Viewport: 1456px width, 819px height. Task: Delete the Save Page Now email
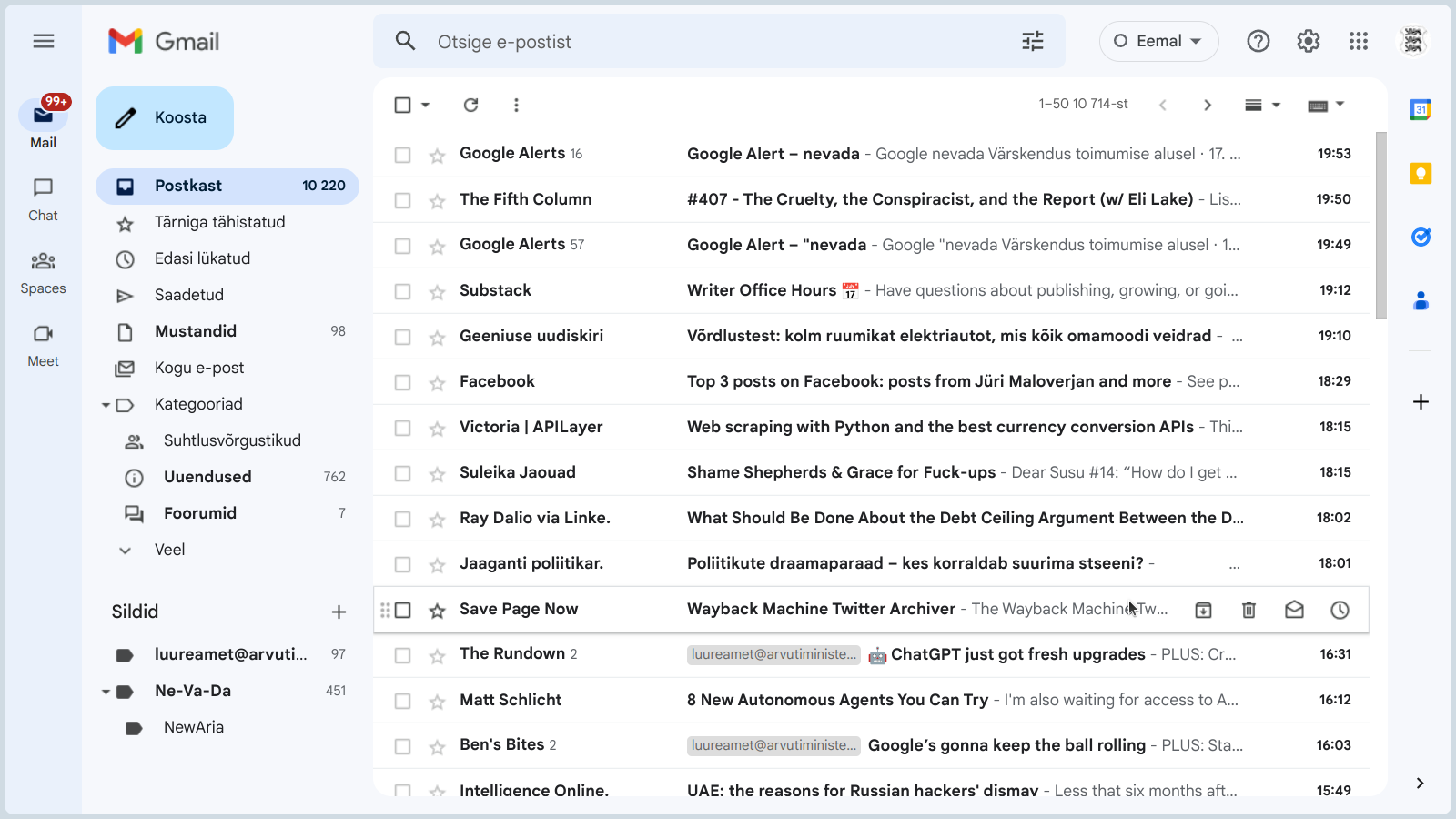[1249, 610]
